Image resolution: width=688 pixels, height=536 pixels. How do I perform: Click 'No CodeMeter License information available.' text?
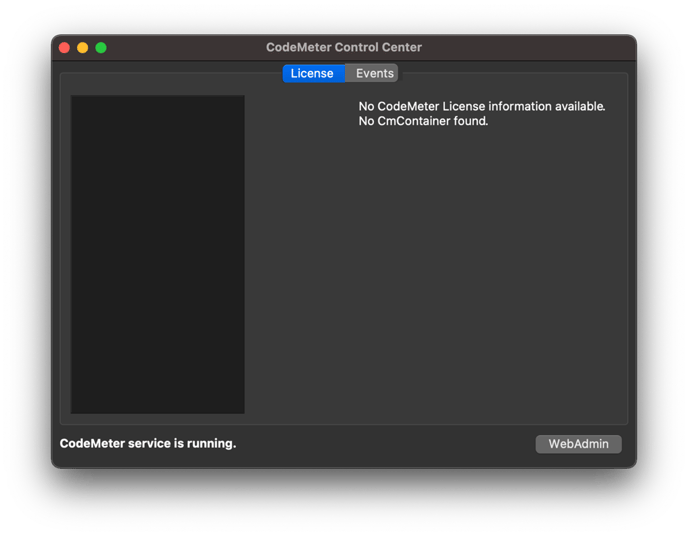[x=482, y=106]
